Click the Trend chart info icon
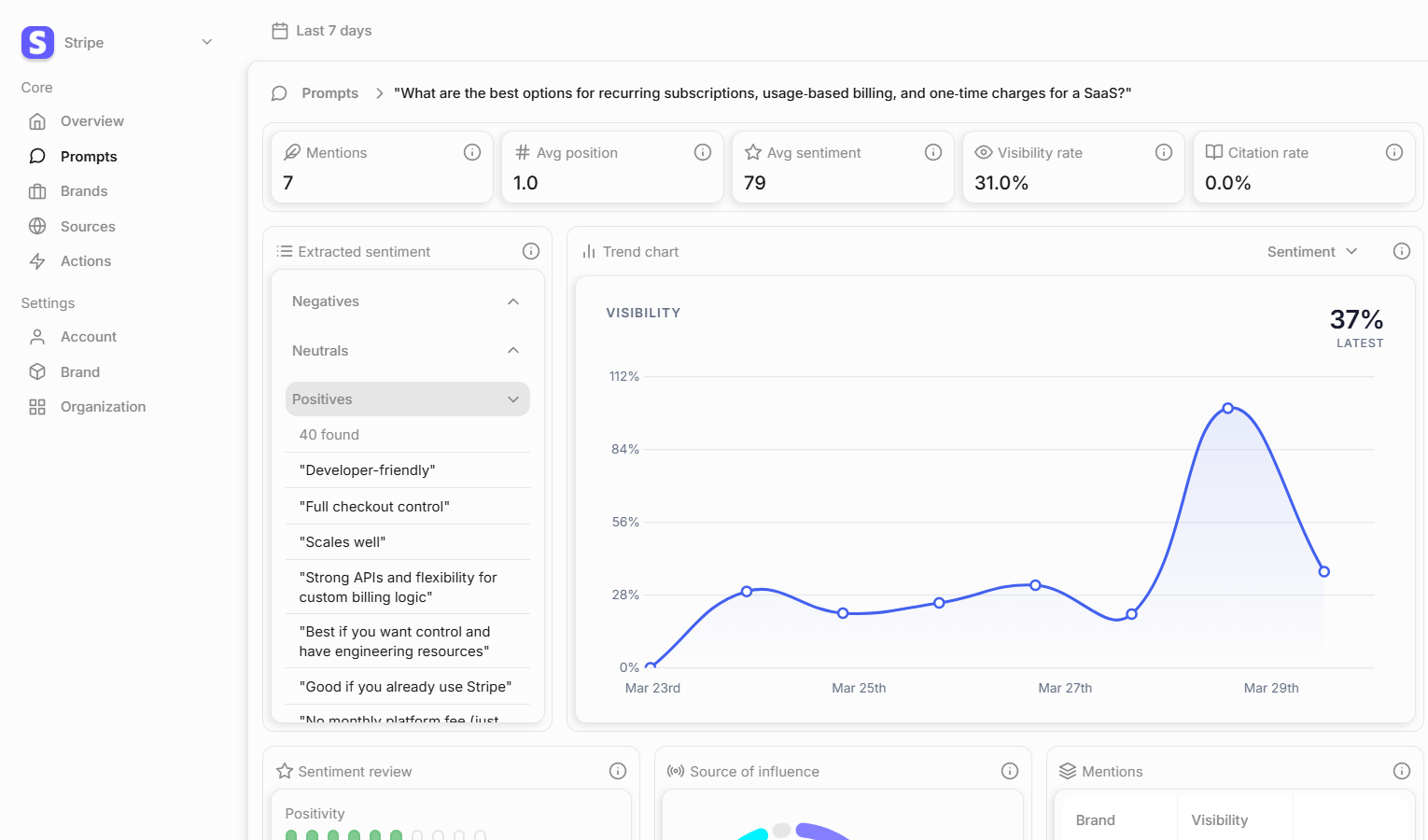 coord(1401,251)
